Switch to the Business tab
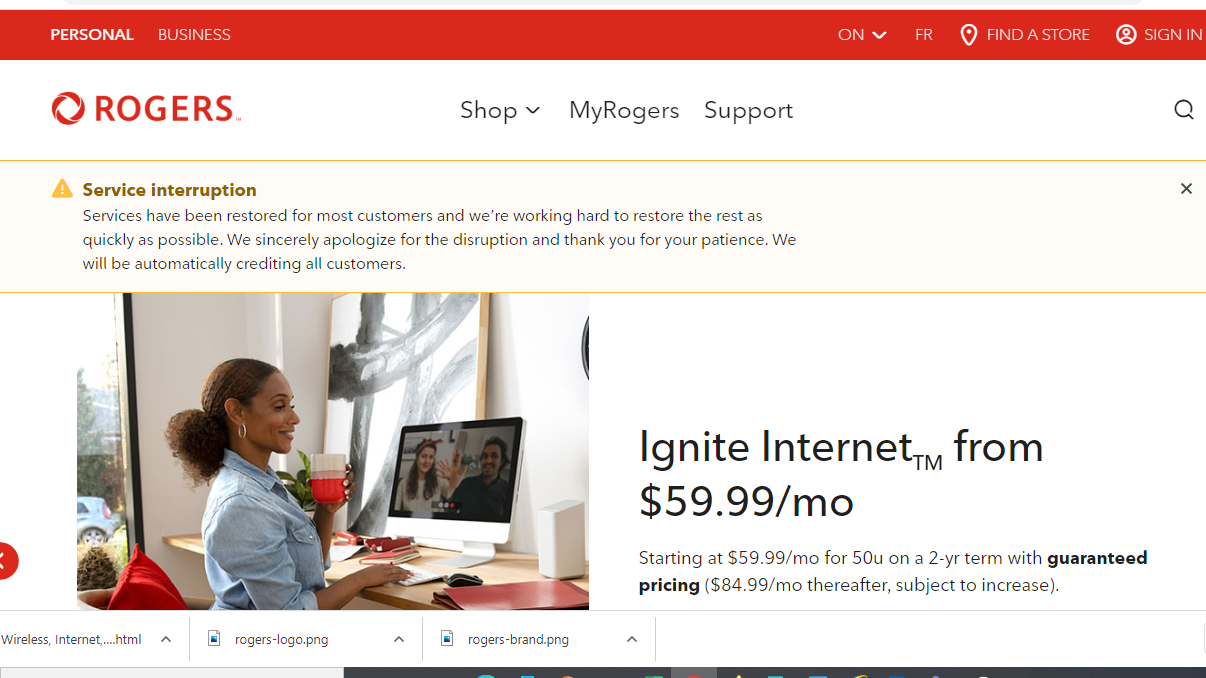This screenshot has width=1206, height=678. pos(194,35)
